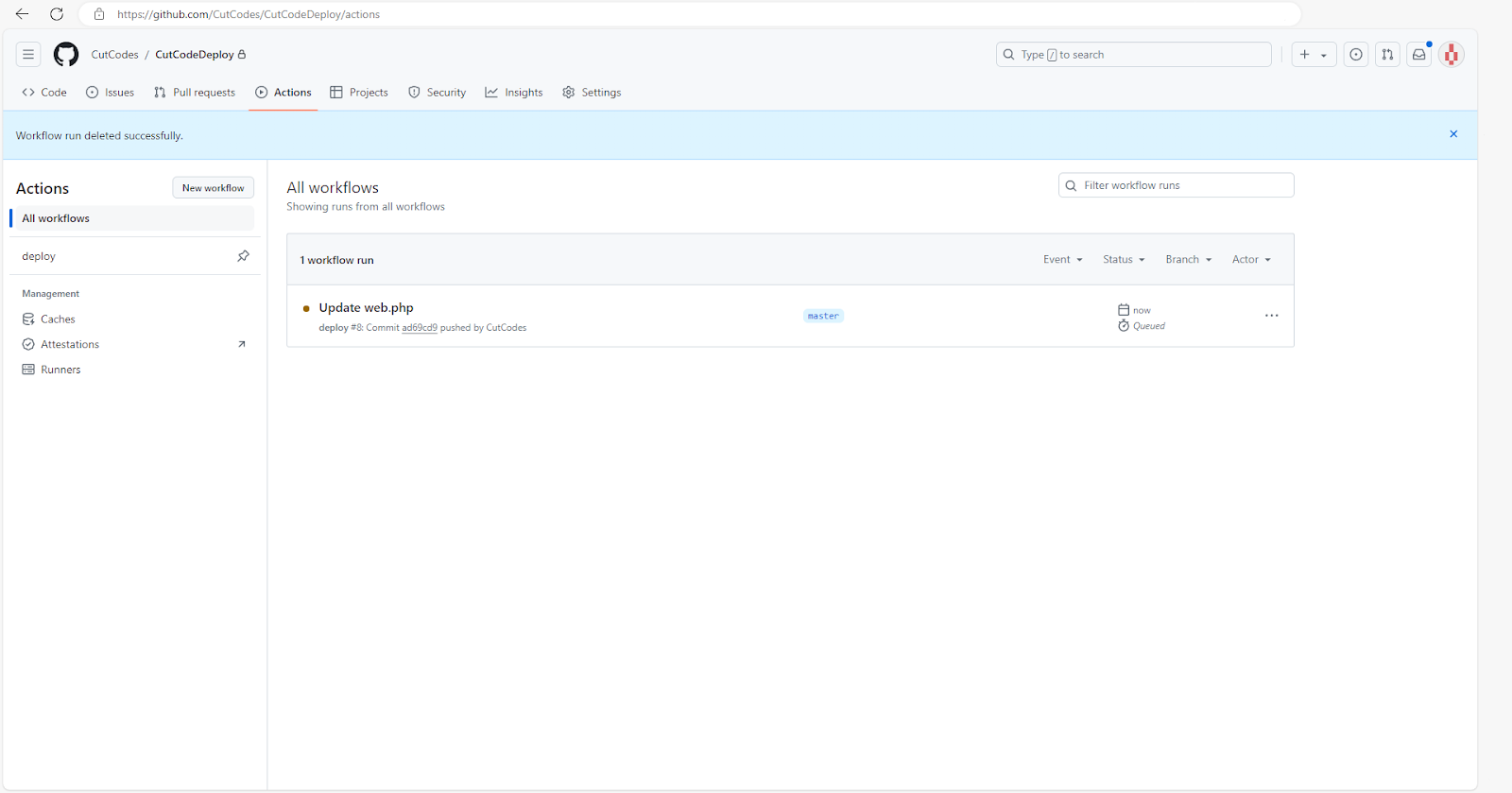The image size is (1512, 793).
Task: Open the Create new plus dropdown
Action: click(x=1314, y=55)
